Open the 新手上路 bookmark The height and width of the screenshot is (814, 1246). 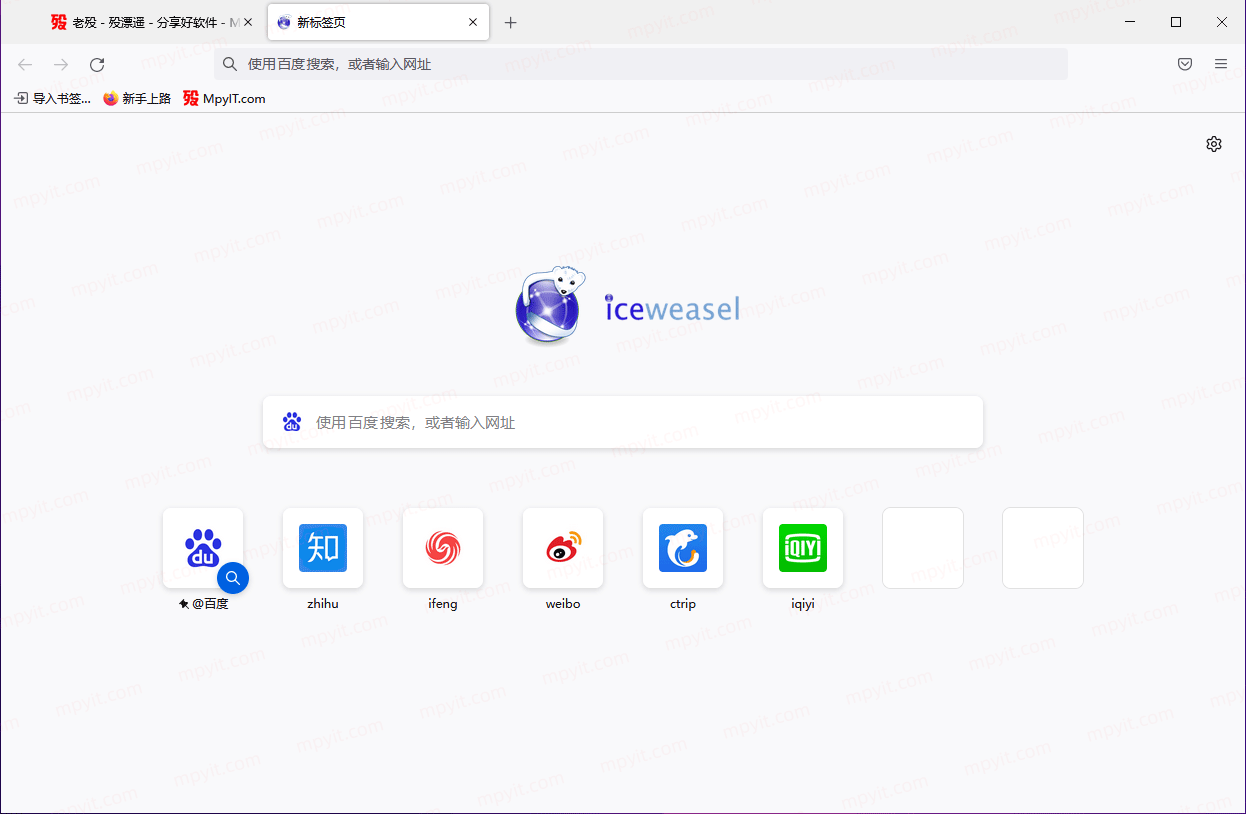pyautogui.click(x=137, y=99)
